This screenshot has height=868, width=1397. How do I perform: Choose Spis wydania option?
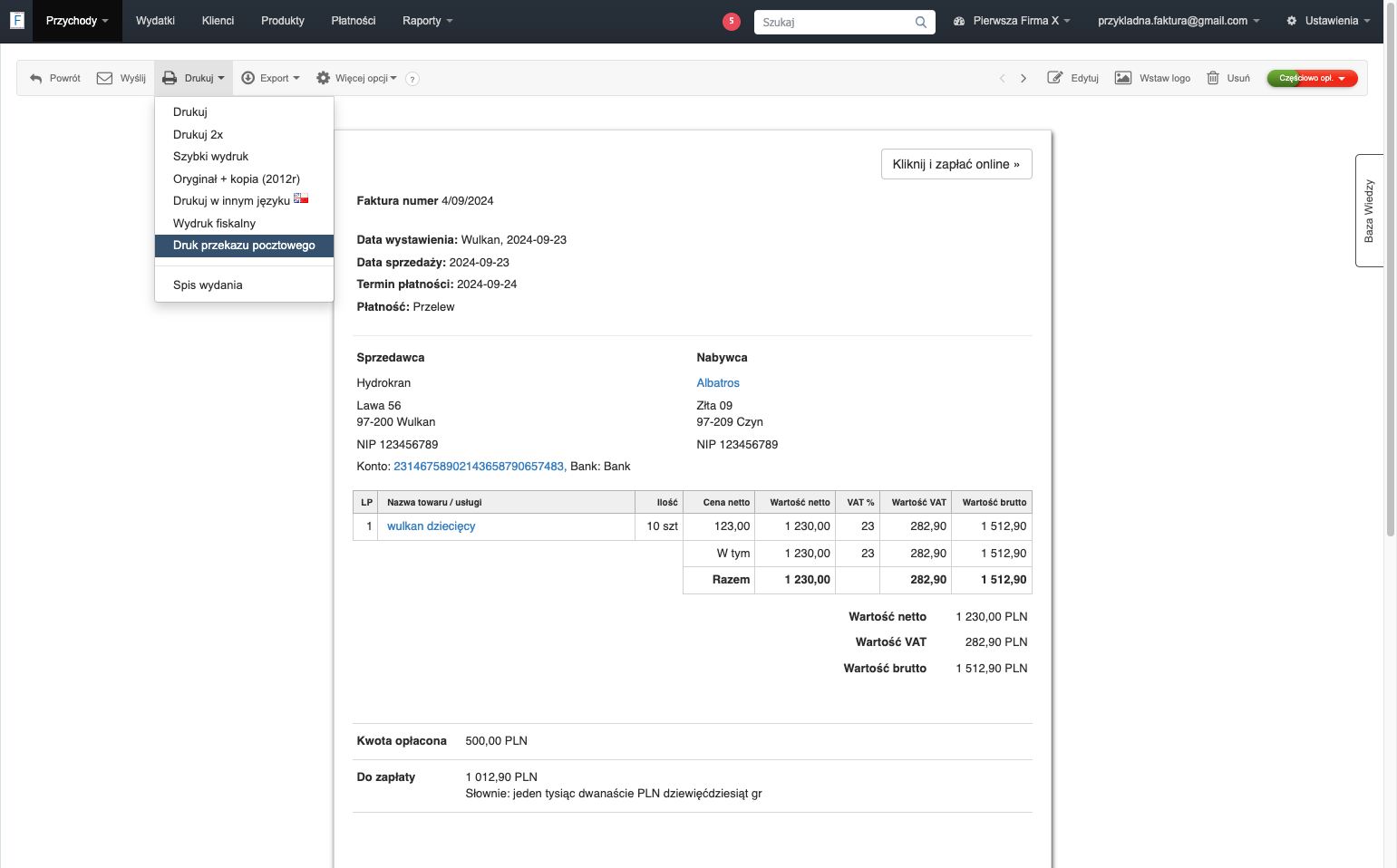(x=244, y=285)
